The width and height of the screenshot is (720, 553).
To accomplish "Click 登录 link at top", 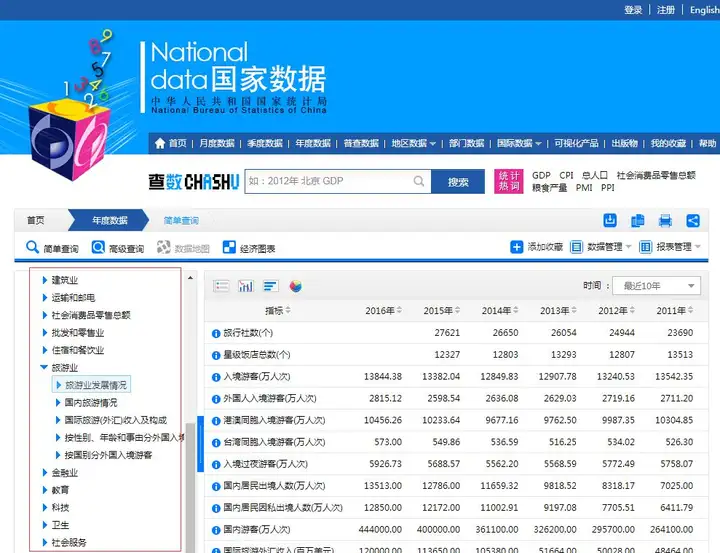I will pyautogui.click(x=633, y=10).
